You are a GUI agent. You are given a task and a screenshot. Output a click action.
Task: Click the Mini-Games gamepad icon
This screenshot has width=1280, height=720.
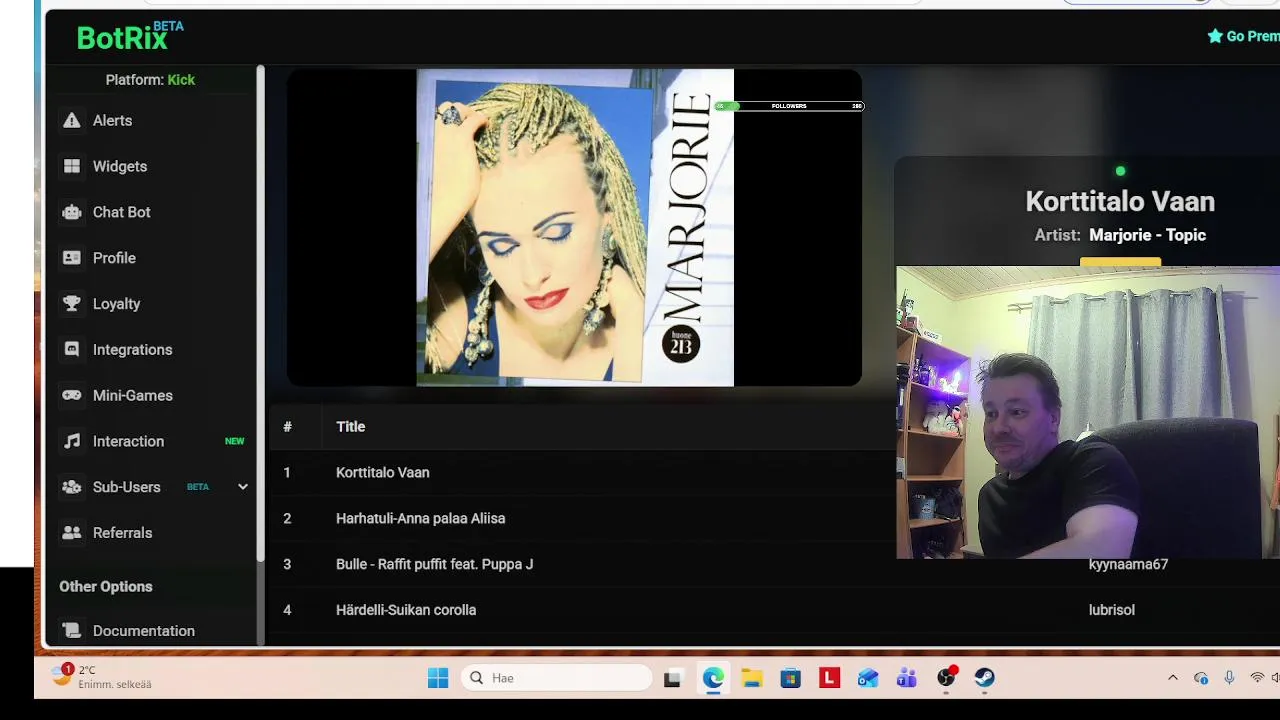point(71,395)
